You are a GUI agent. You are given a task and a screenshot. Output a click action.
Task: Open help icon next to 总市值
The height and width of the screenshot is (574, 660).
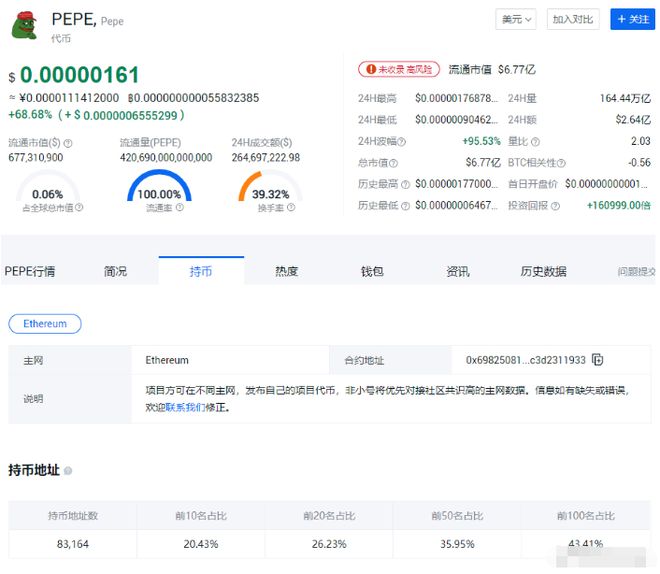coord(394,163)
